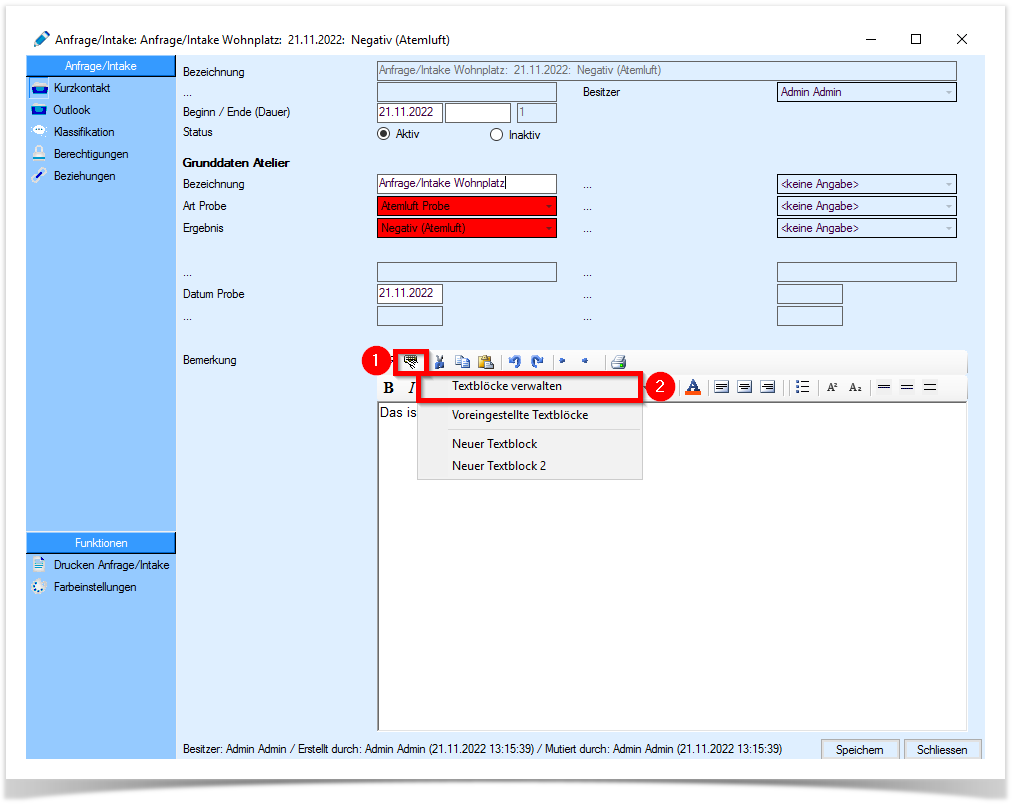The image size is (1019, 808).
Task: Click the Redo arrow icon
Action: pyautogui.click(x=537, y=362)
